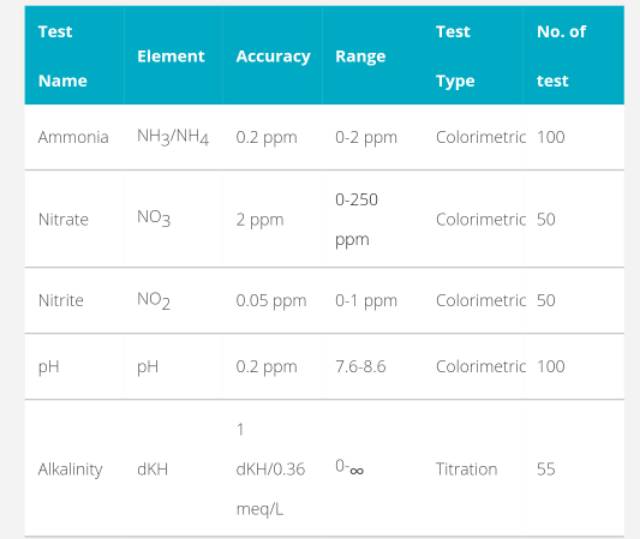Select the pH test name cell

[49, 366]
